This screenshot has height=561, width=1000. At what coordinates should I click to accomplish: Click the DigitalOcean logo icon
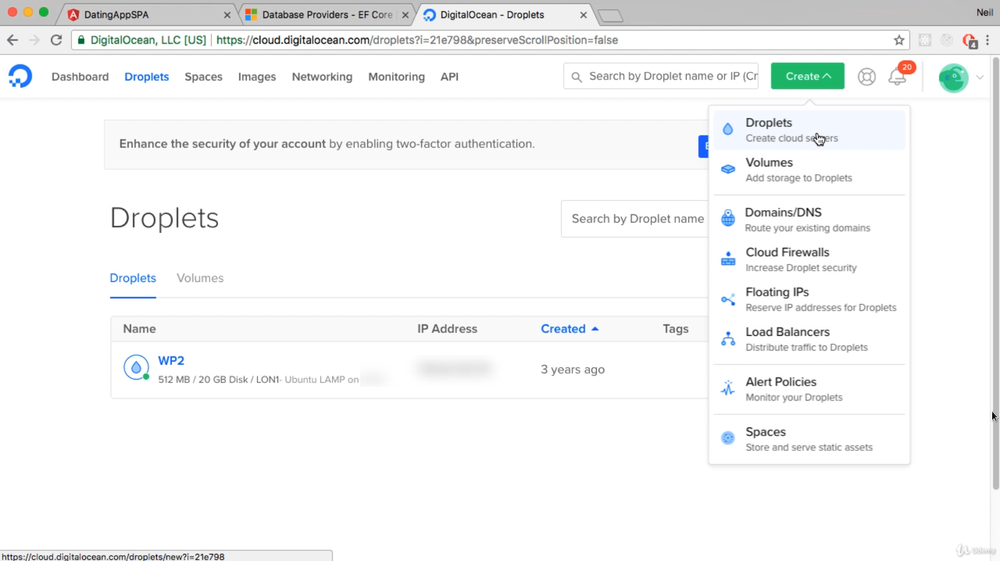(x=20, y=76)
